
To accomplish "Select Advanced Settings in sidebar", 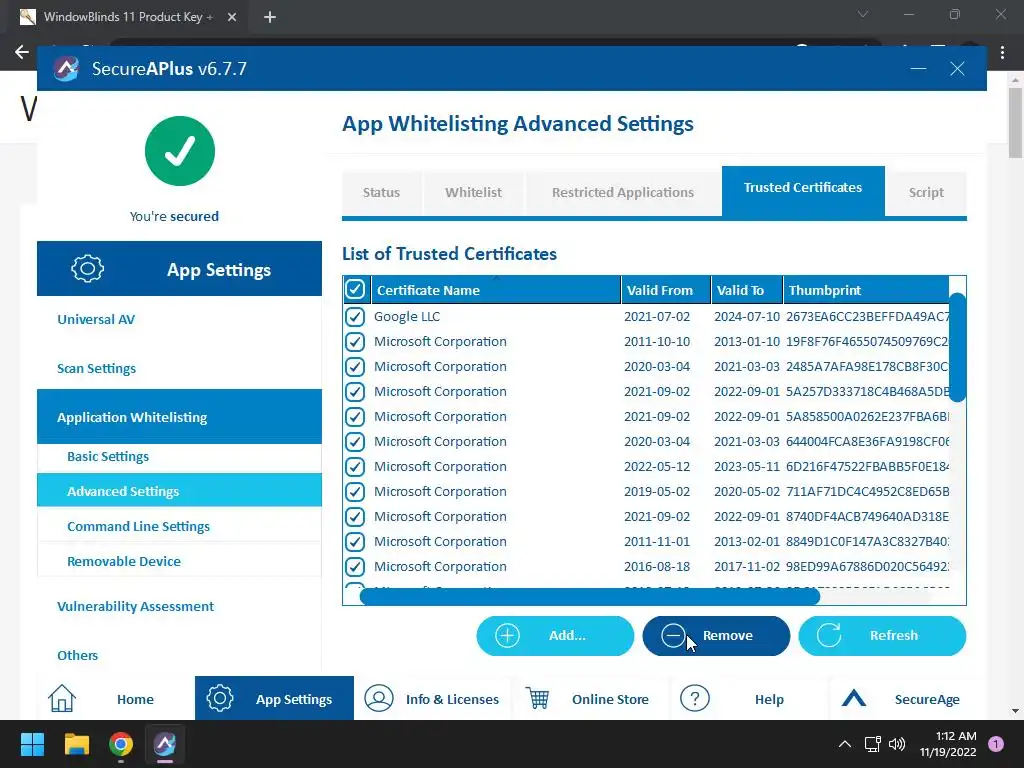I will (180, 490).
